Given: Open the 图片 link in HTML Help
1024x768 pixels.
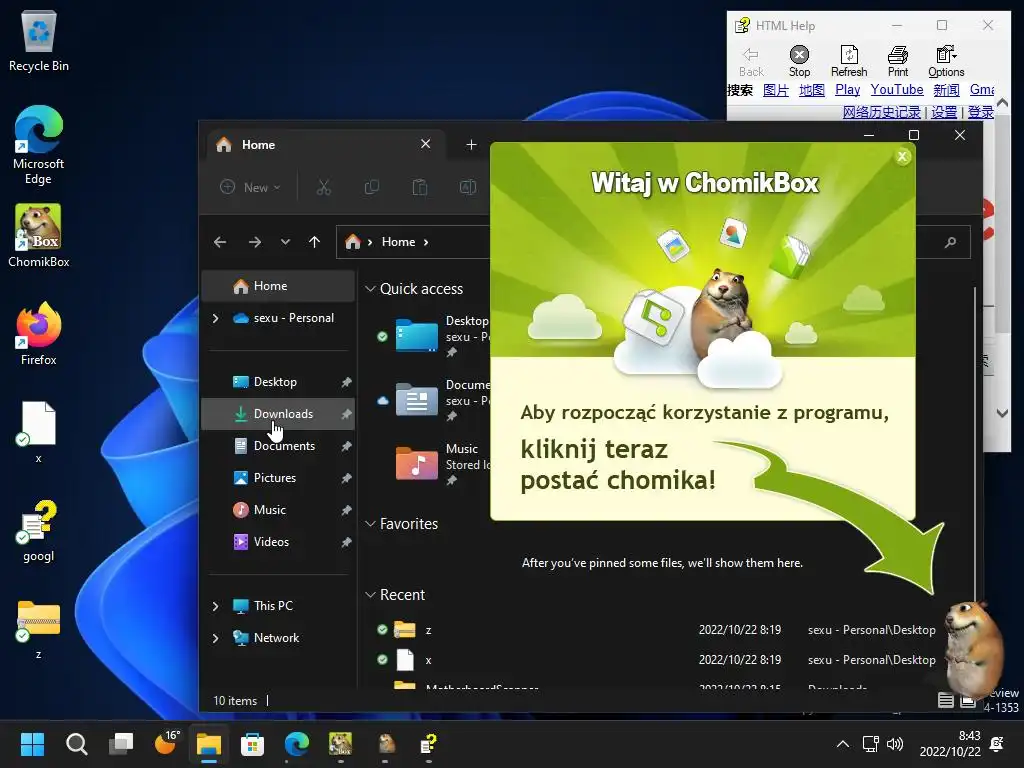Looking at the screenshot, I should [776, 90].
